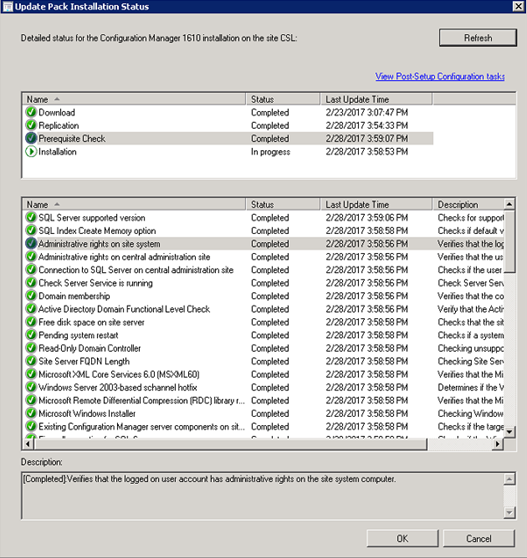The height and width of the screenshot is (558, 527).
Task: Click the green check icon beside Download
Action: tap(31, 112)
